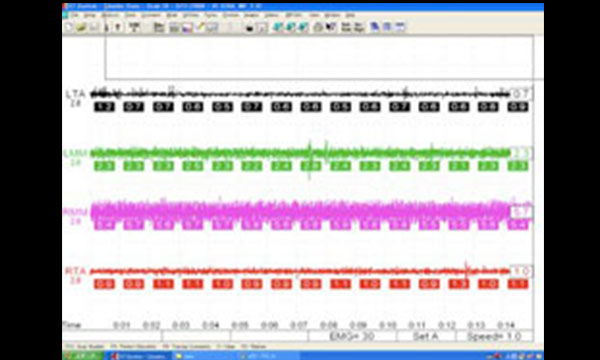This screenshot has height=360, width=600.
Task: Click the third teal toolbar icon
Action: (x=303, y=27)
